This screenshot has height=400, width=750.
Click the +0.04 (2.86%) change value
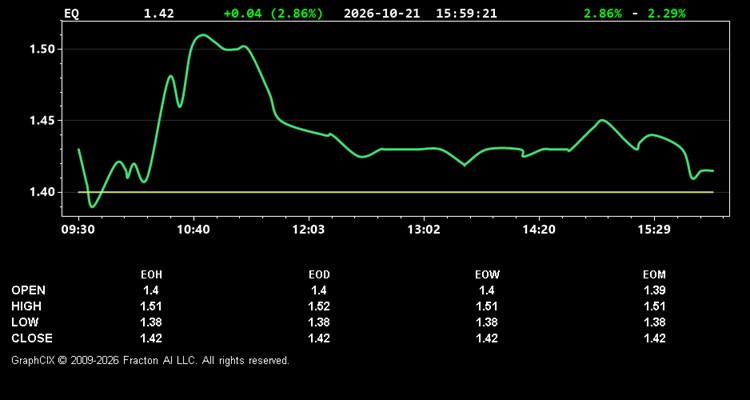tap(273, 13)
